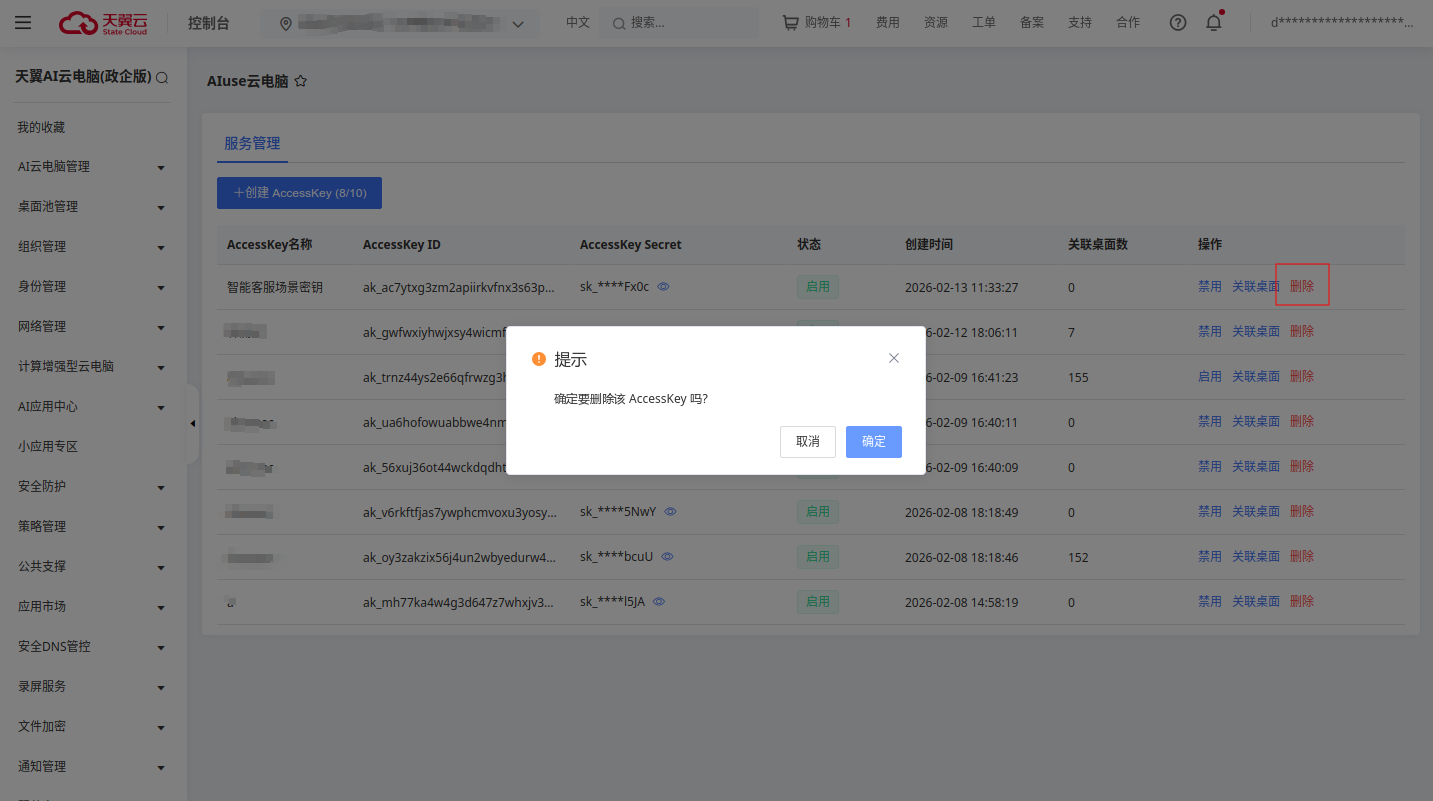Image resolution: width=1433 pixels, height=801 pixels.
Task: Click 取消 in the dialog
Action: pos(808,442)
